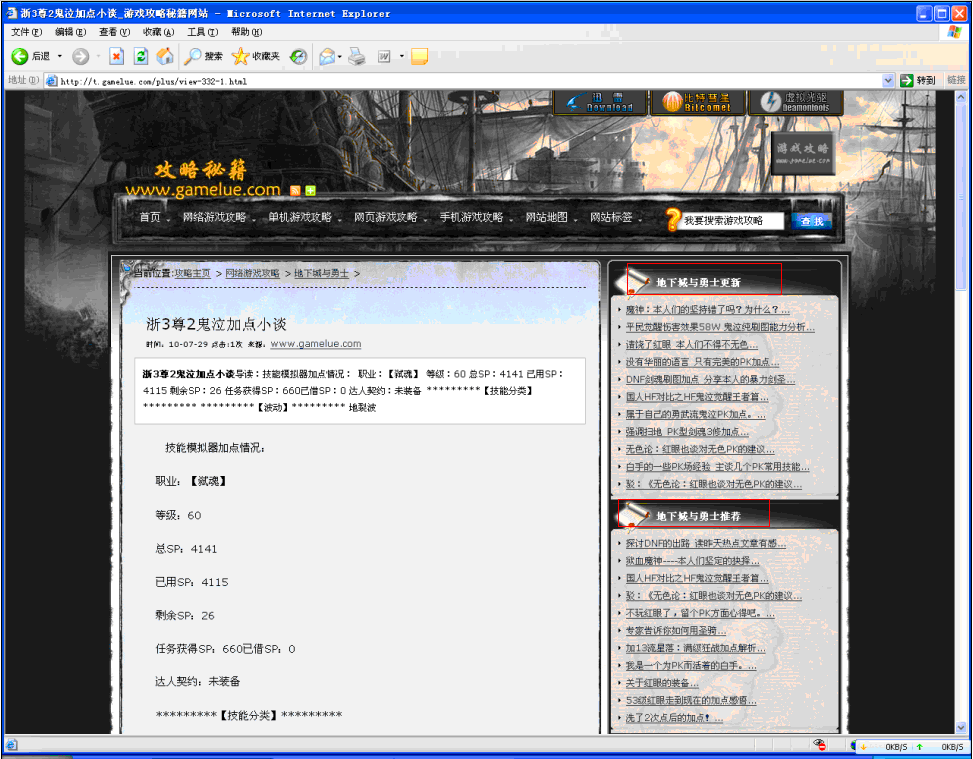The width and height of the screenshot is (973, 759).
Task: Click the IE Forward arrow button
Action: pyautogui.click(x=81, y=56)
